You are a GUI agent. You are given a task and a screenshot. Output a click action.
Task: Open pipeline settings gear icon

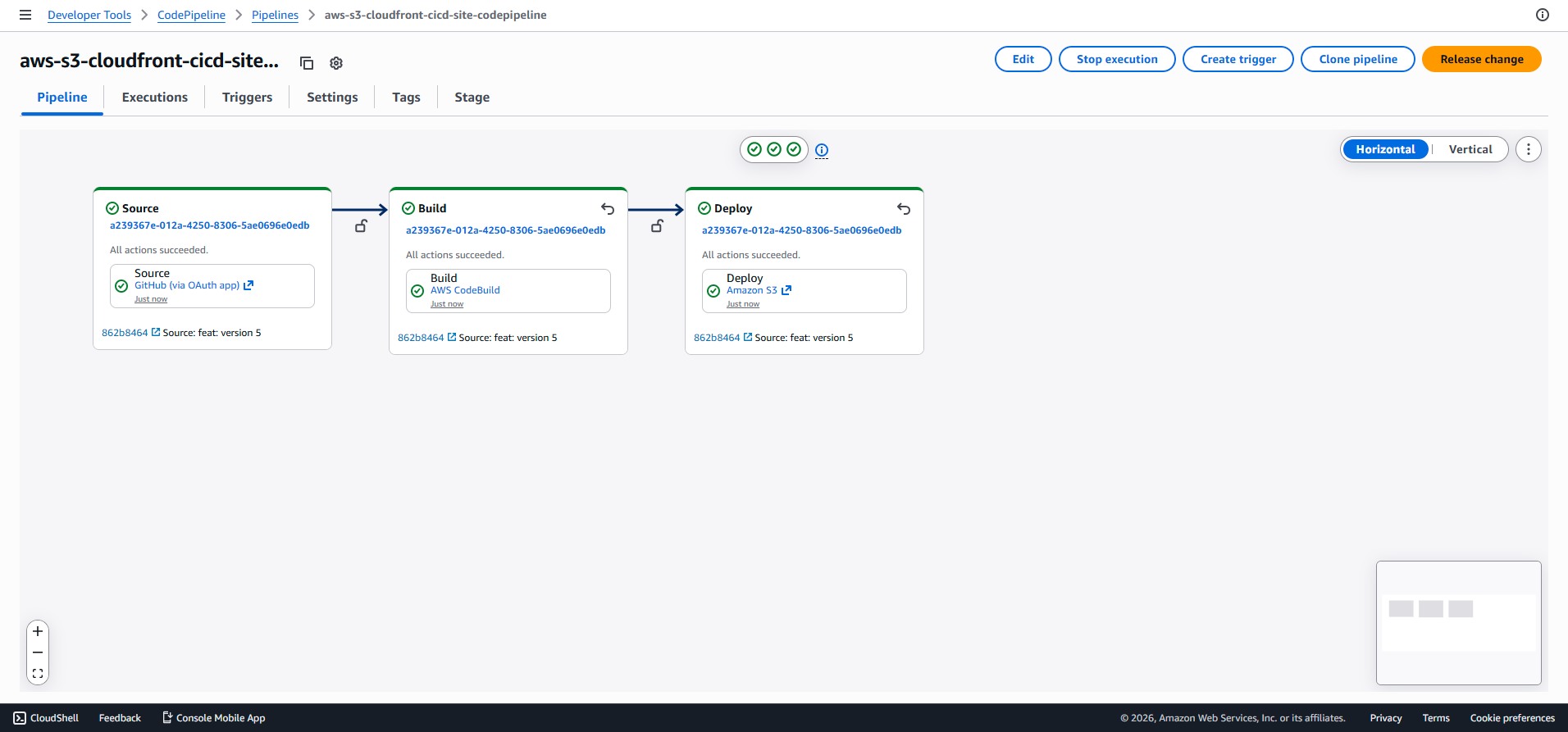click(336, 63)
